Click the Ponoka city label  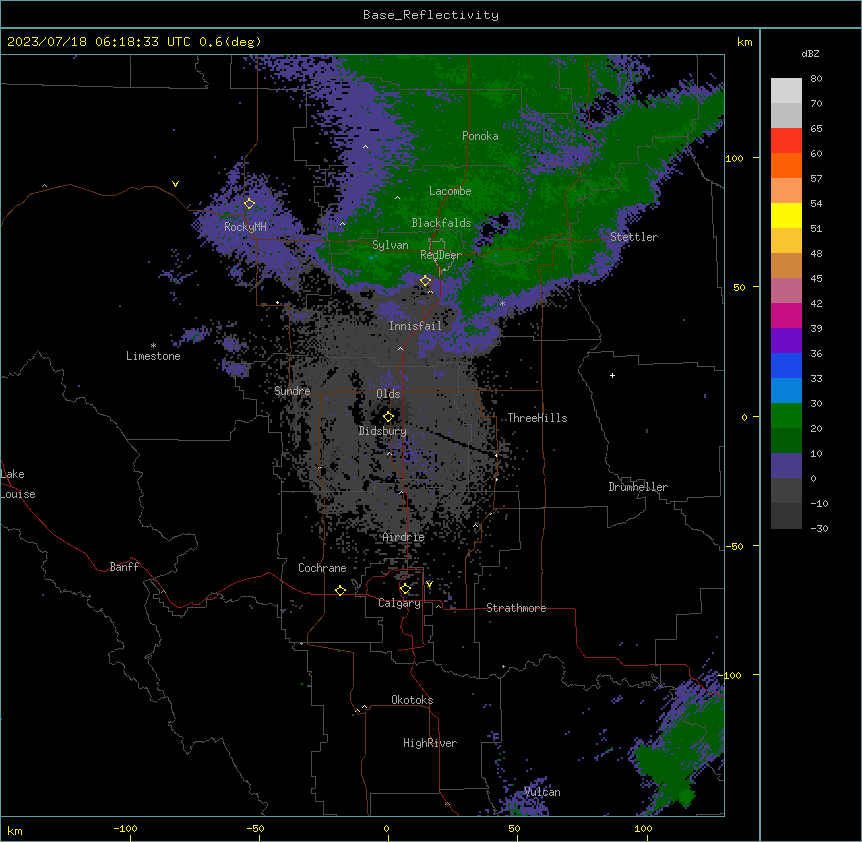pos(480,136)
